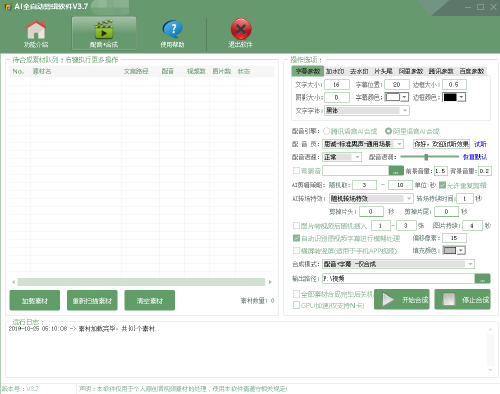This screenshot has width=500, height=394.
Task: Switch to the 片头尾 tab
Action: (383, 71)
